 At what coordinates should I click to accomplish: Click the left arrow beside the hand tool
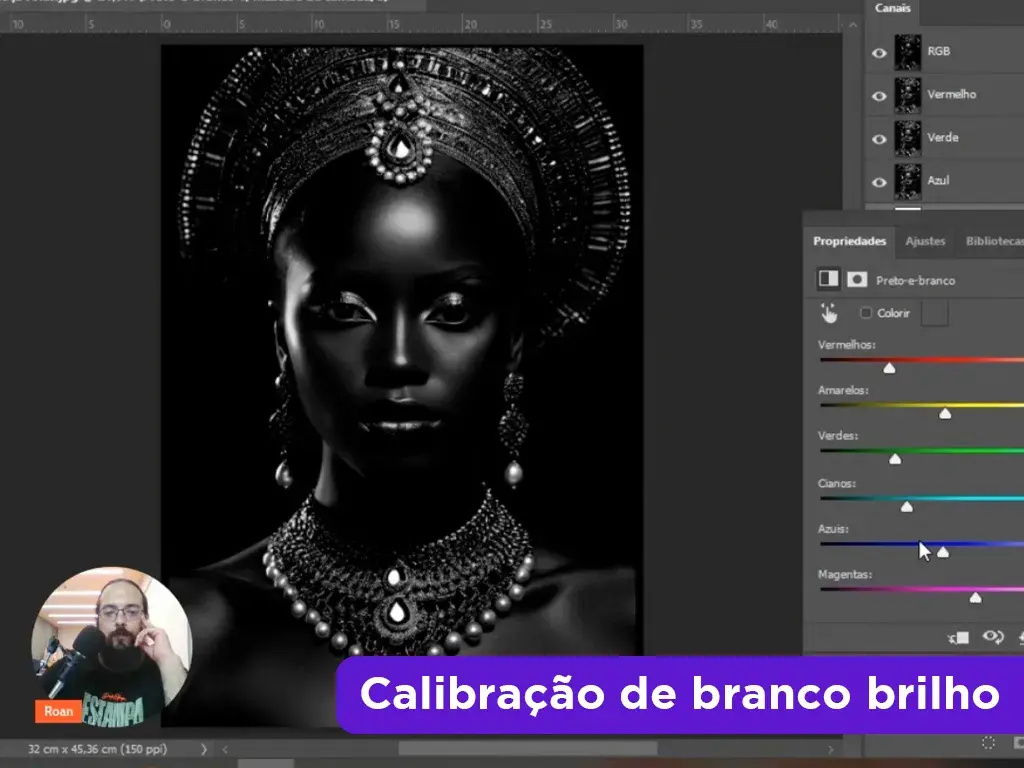824,304
